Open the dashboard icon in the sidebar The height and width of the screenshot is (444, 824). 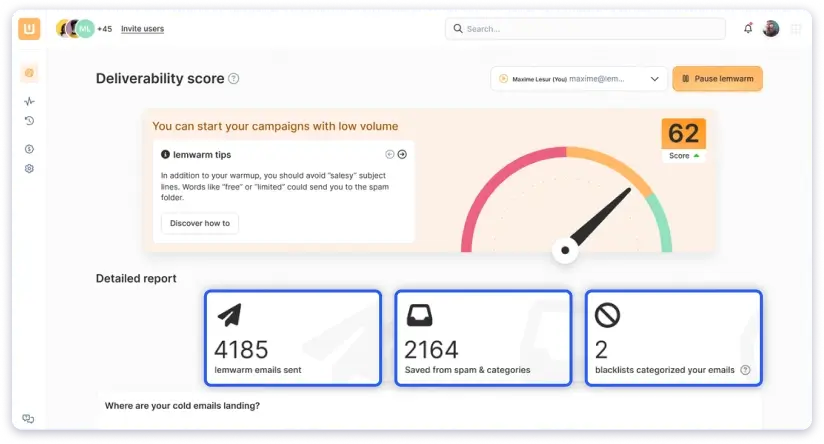tap(30, 73)
